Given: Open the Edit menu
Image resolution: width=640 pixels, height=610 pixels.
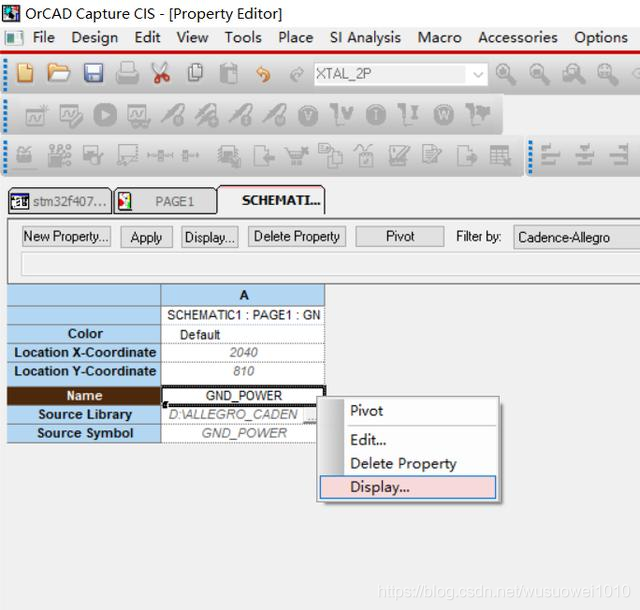Looking at the screenshot, I should coord(147,38).
